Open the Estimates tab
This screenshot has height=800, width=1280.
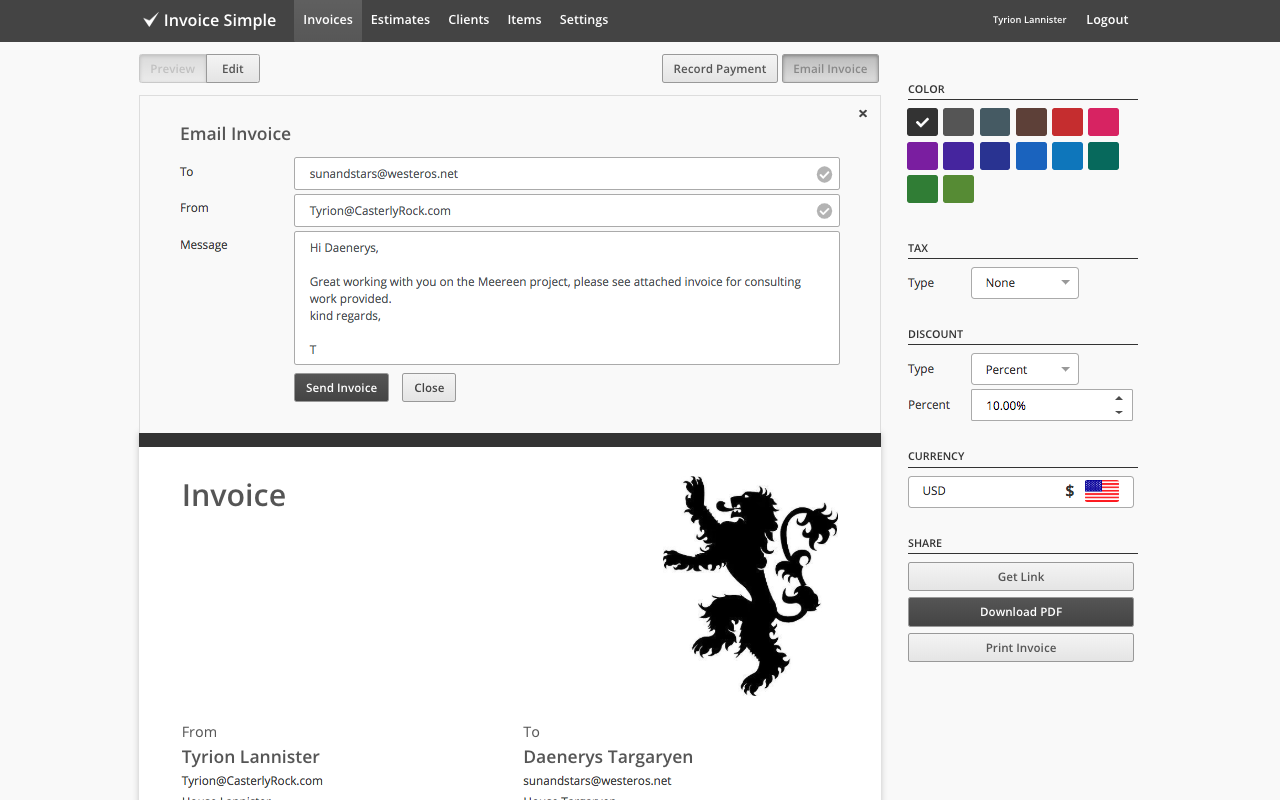pos(400,20)
